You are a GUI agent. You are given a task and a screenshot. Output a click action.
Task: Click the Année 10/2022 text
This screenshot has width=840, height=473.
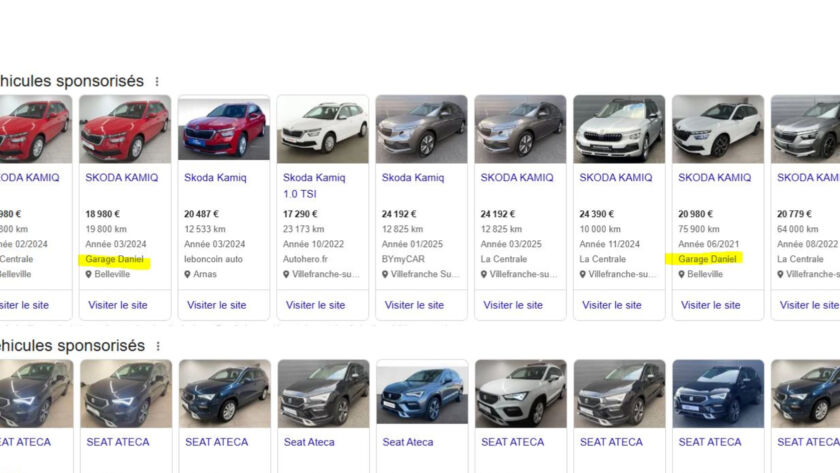pos(313,244)
